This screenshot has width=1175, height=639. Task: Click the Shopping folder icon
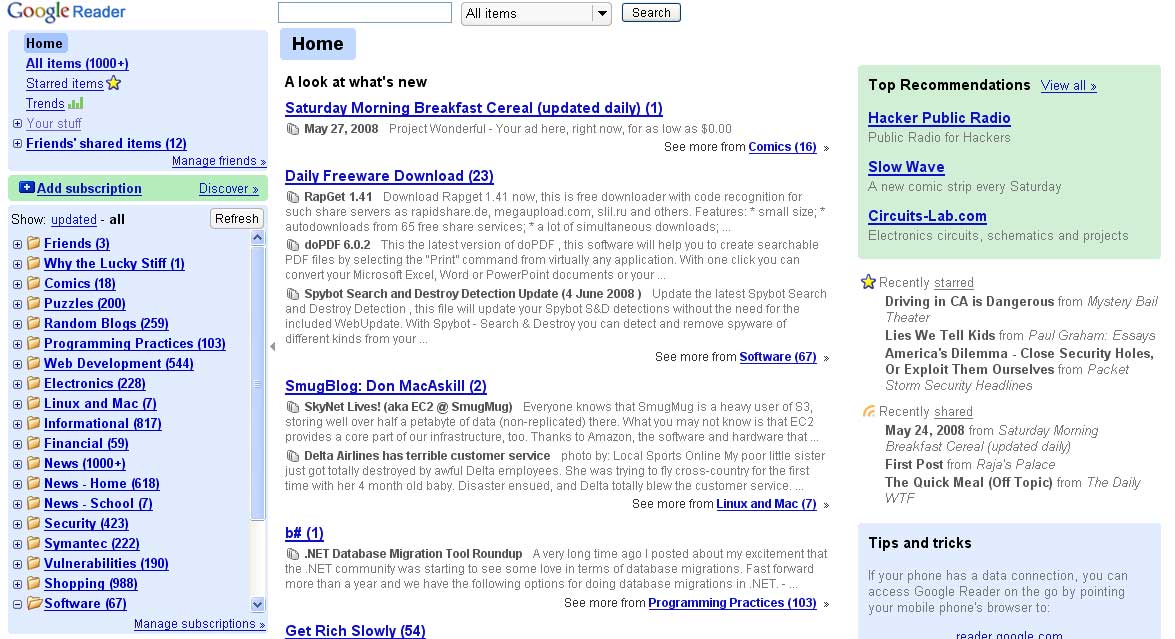pyautogui.click(x=34, y=583)
